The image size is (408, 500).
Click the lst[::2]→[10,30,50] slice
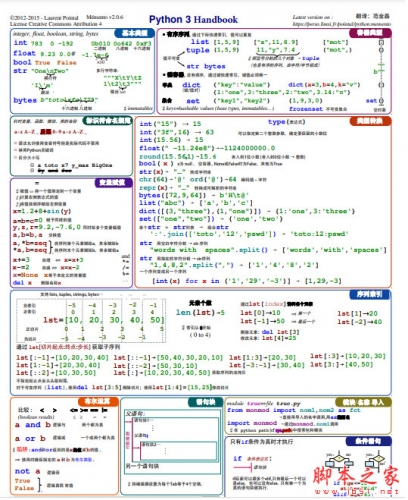[56, 373]
